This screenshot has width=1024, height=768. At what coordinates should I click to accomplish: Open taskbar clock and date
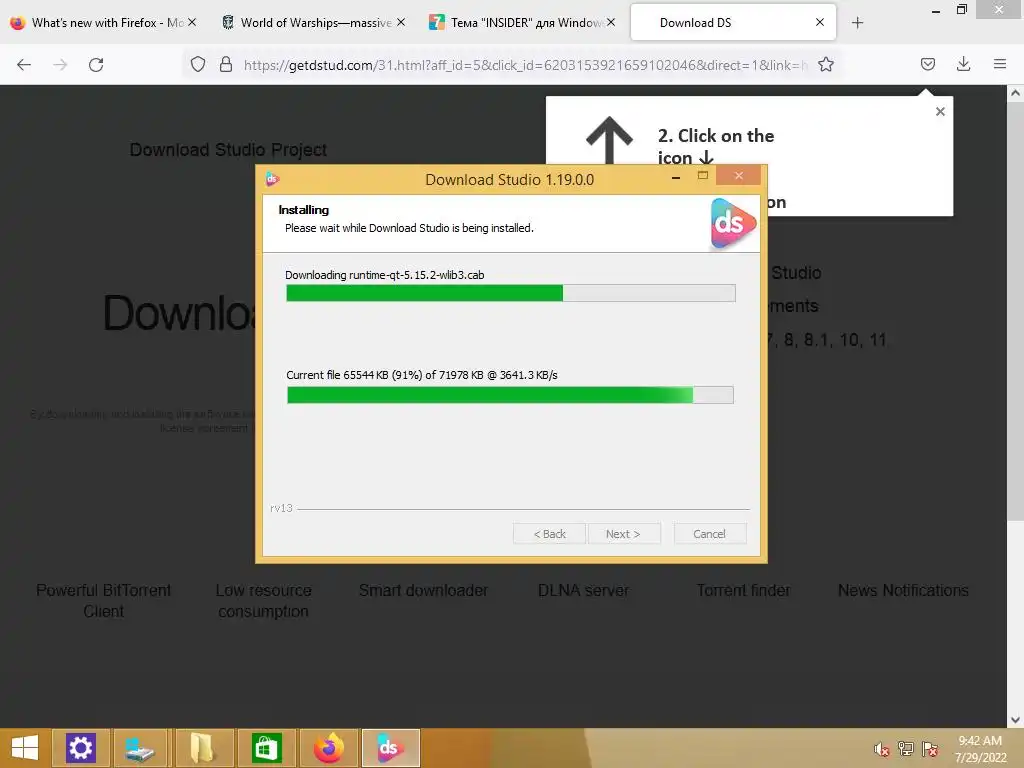(980, 749)
